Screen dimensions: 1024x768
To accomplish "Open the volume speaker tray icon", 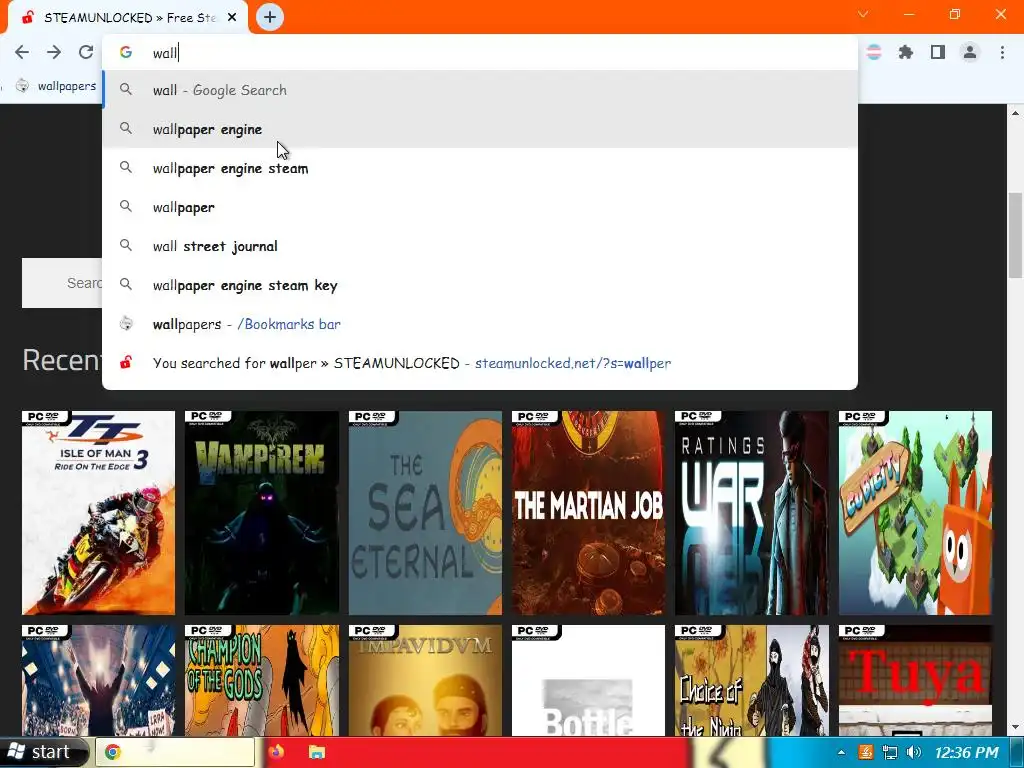I will point(914,753).
